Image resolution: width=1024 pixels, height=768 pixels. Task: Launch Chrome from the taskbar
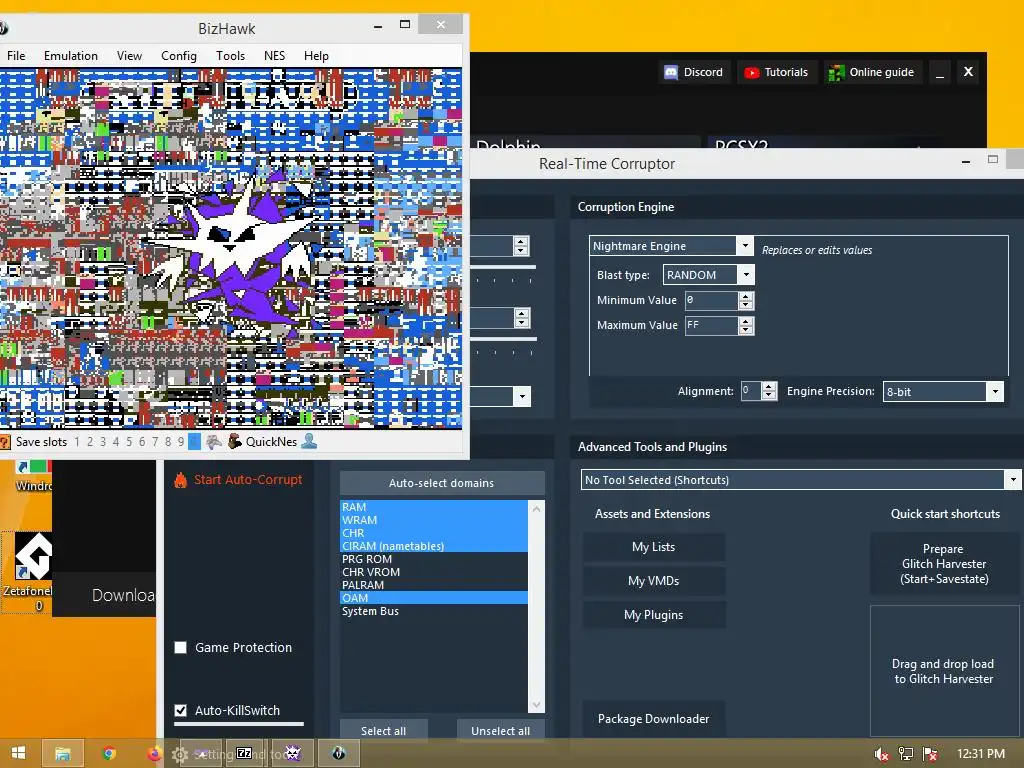[109, 754]
